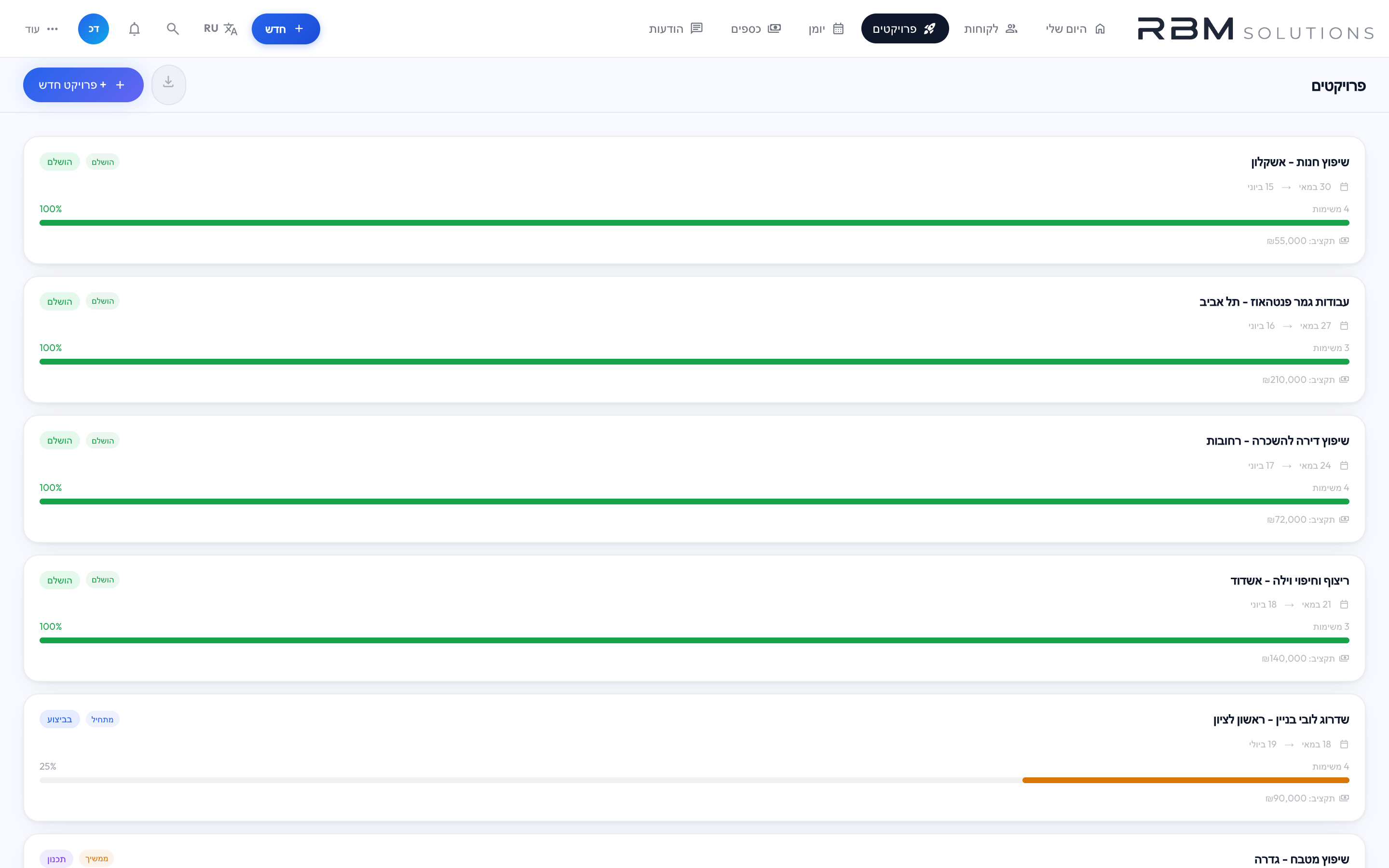Go to היום שלי home tab
1389x868 pixels.
pos(1075,29)
